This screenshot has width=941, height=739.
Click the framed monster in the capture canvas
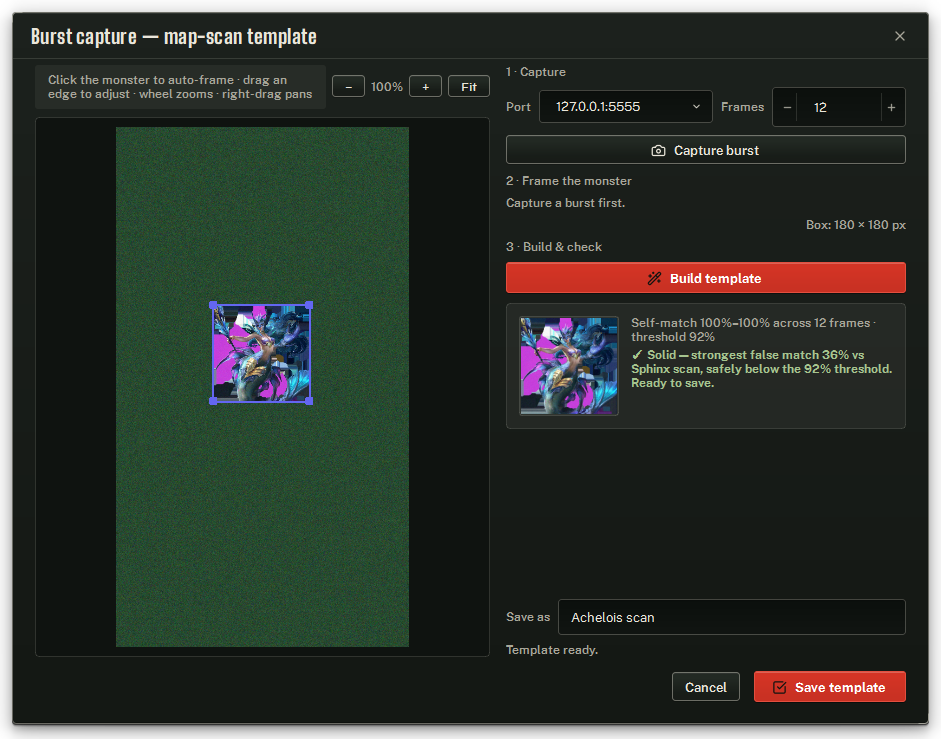point(261,353)
